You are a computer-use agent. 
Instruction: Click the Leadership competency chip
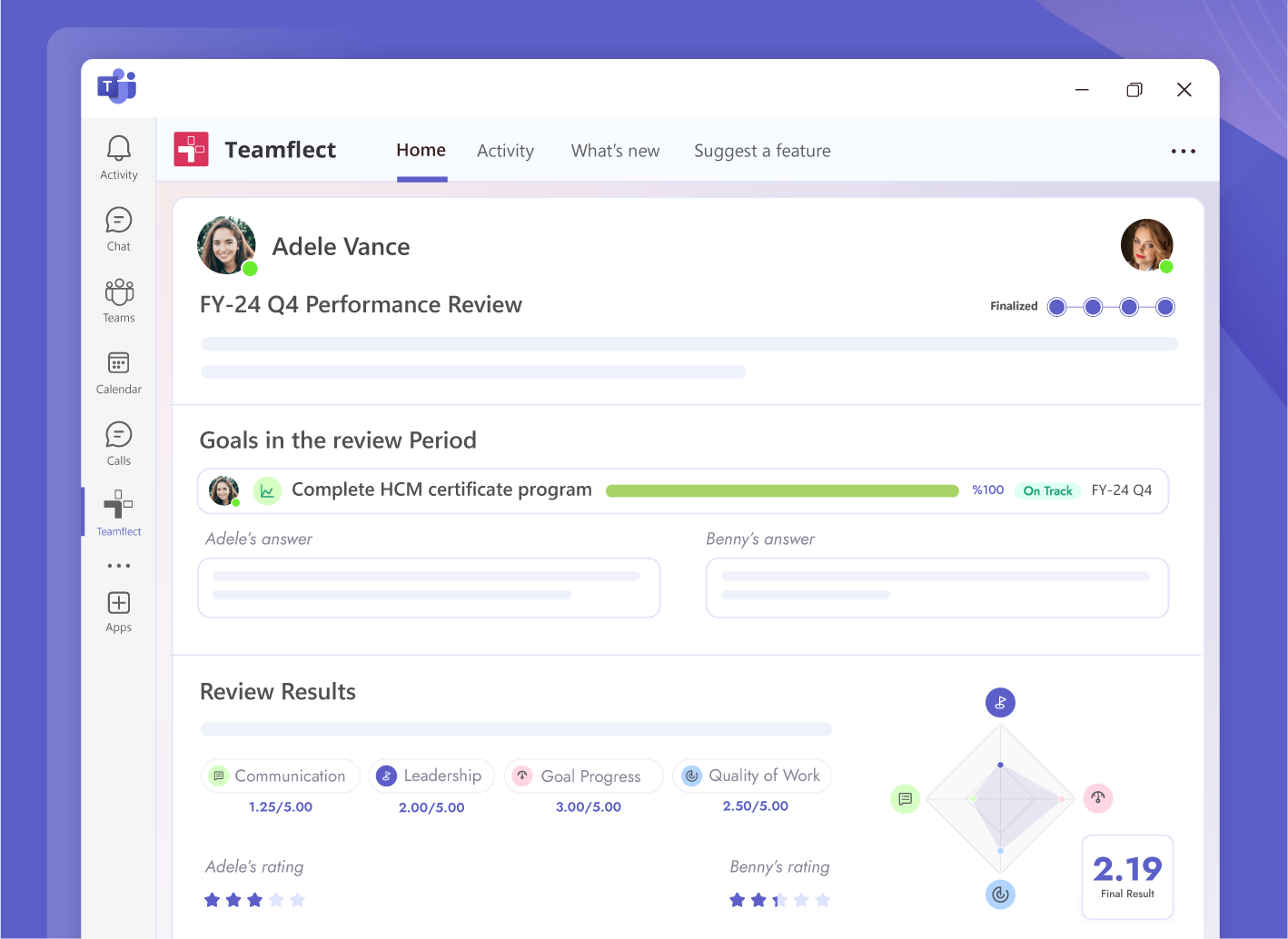pos(431,776)
